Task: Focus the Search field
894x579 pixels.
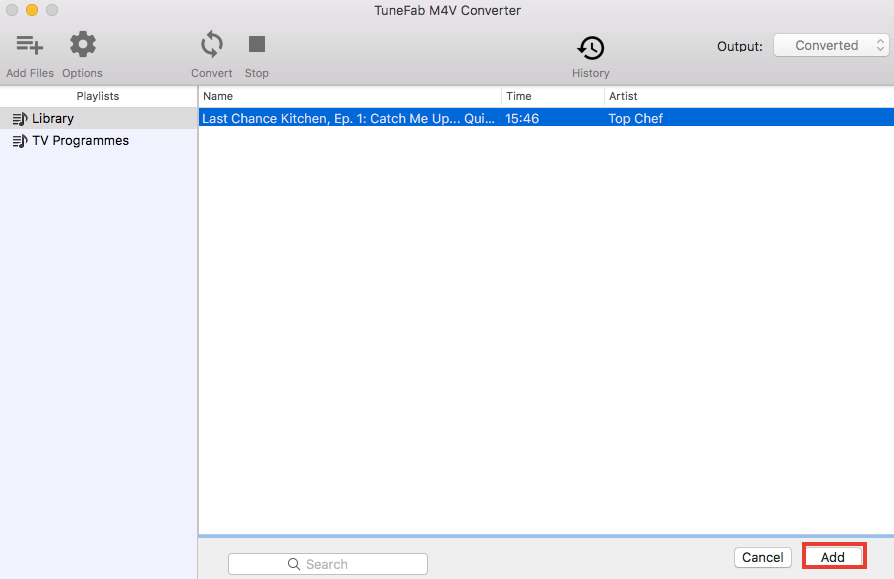Action: pos(328,564)
